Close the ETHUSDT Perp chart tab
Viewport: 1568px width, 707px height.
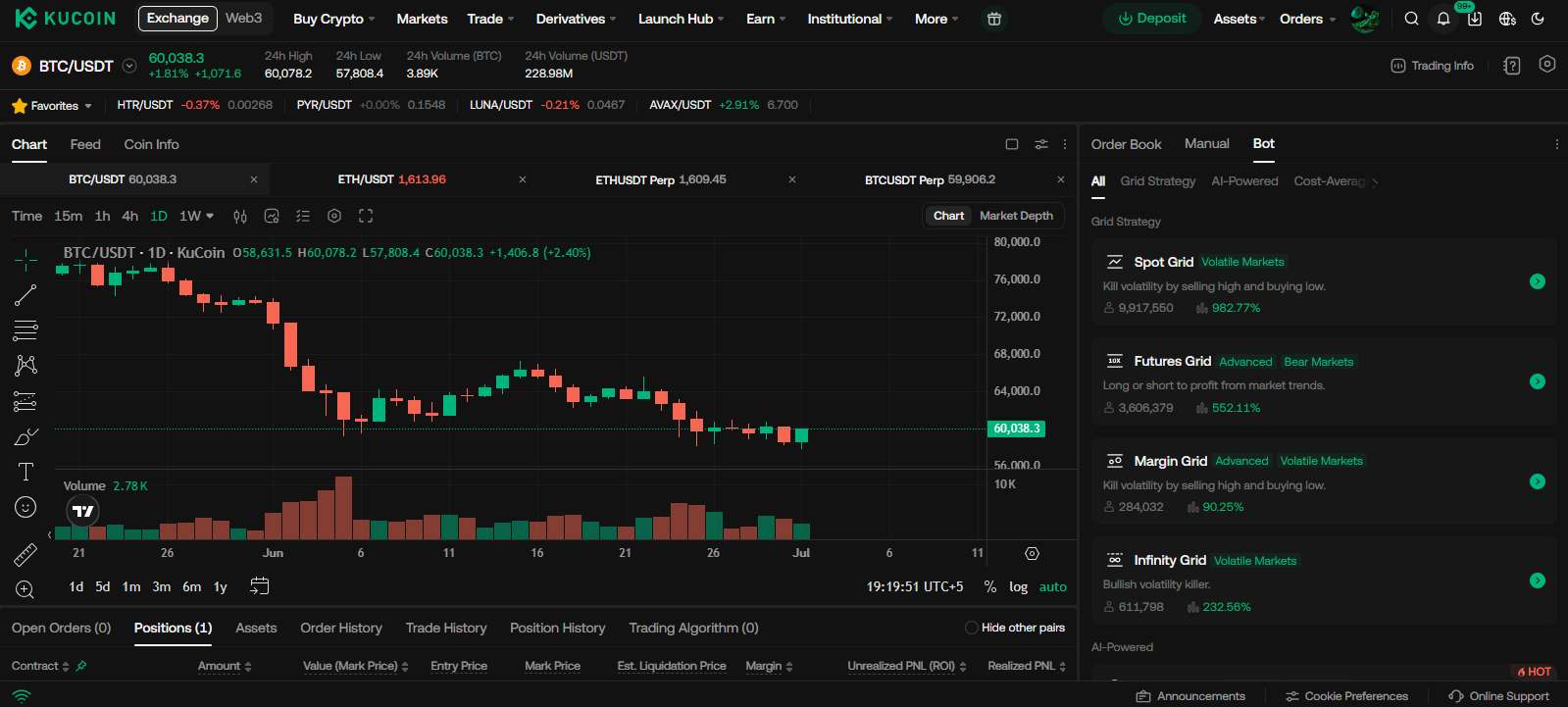point(791,179)
